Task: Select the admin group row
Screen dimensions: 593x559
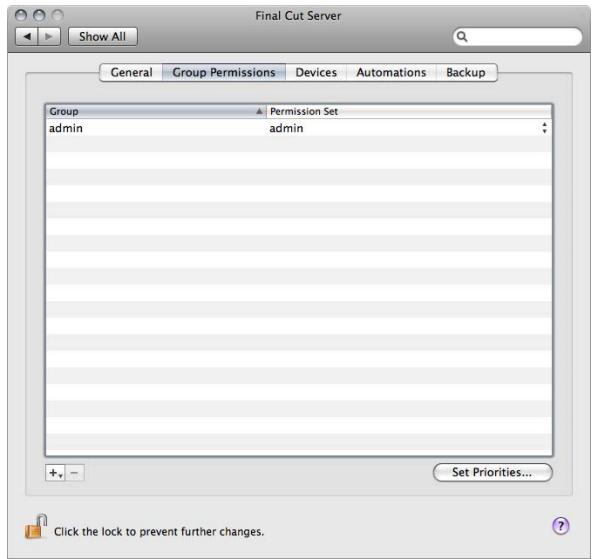Action: (x=299, y=128)
